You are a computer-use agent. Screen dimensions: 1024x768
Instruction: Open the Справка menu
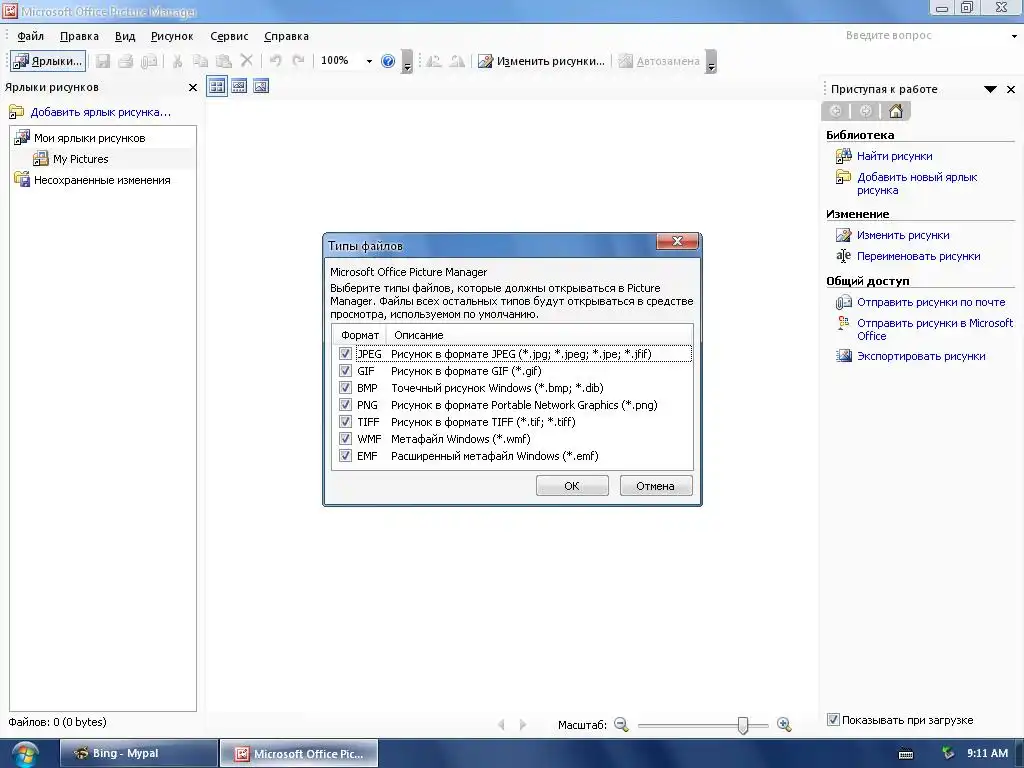(286, 36)
